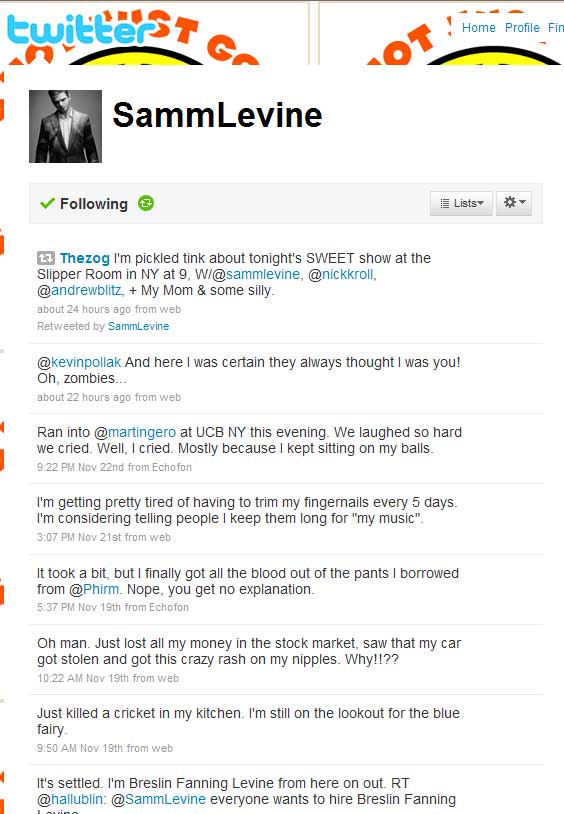Go to the Home navigation item

(478, 28)
